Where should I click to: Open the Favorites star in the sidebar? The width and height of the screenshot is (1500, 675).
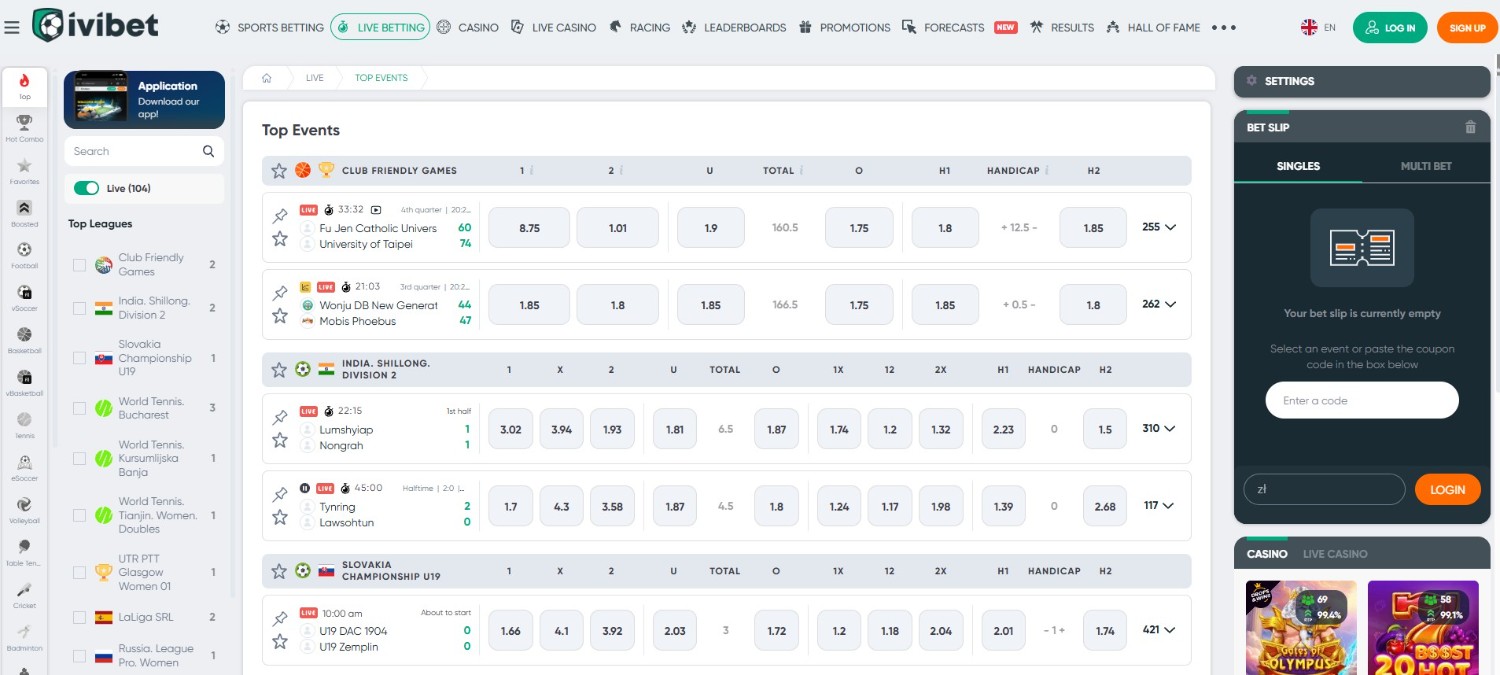(25, 166)
